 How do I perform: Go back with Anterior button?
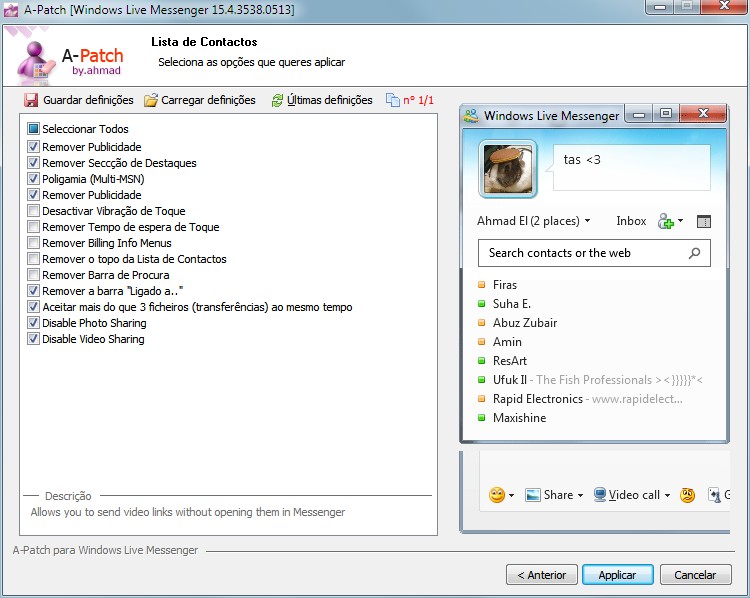[x=541, y=575]
